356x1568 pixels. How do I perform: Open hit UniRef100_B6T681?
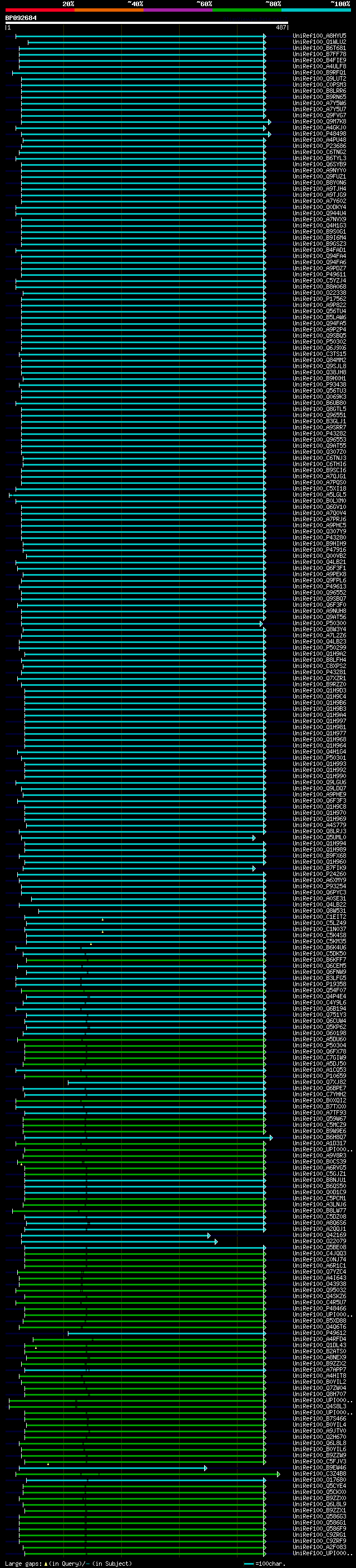(319, 48)
